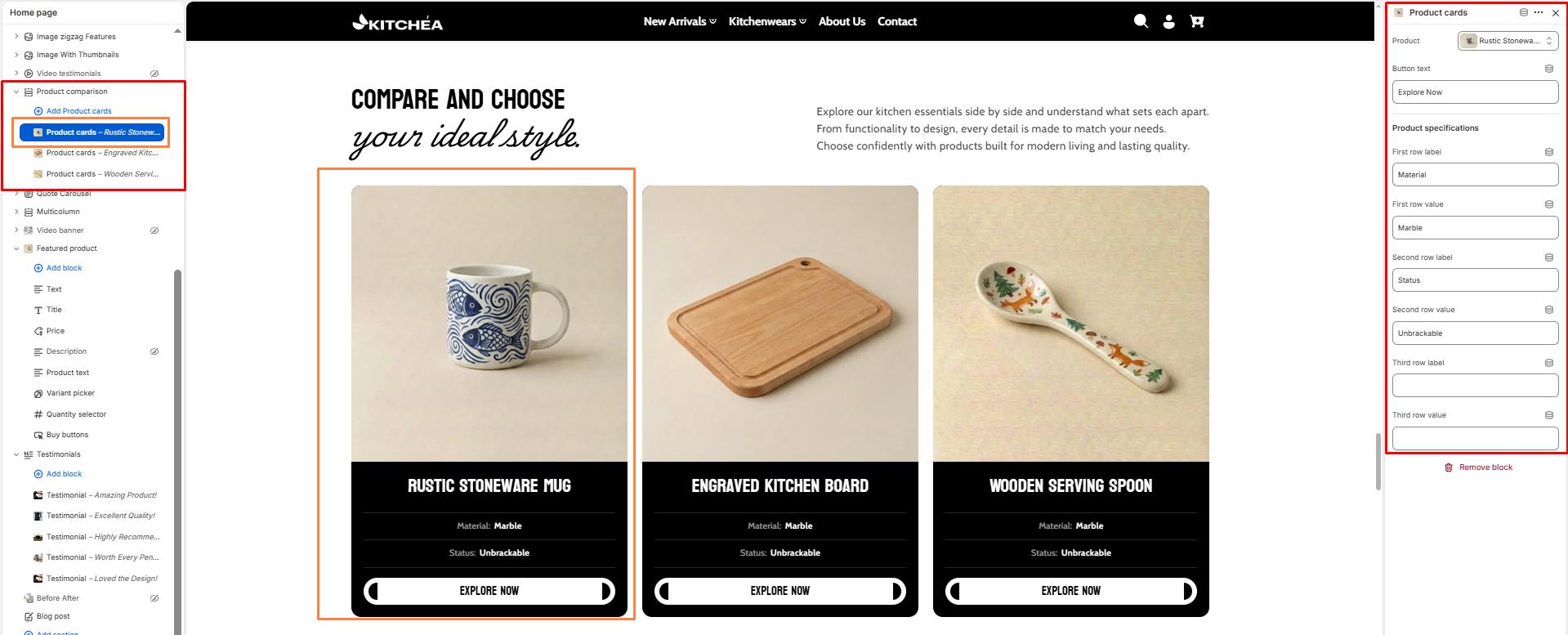Collapse the Product comparison section
The image size is (1568, 635).
(x=16, y=92)
